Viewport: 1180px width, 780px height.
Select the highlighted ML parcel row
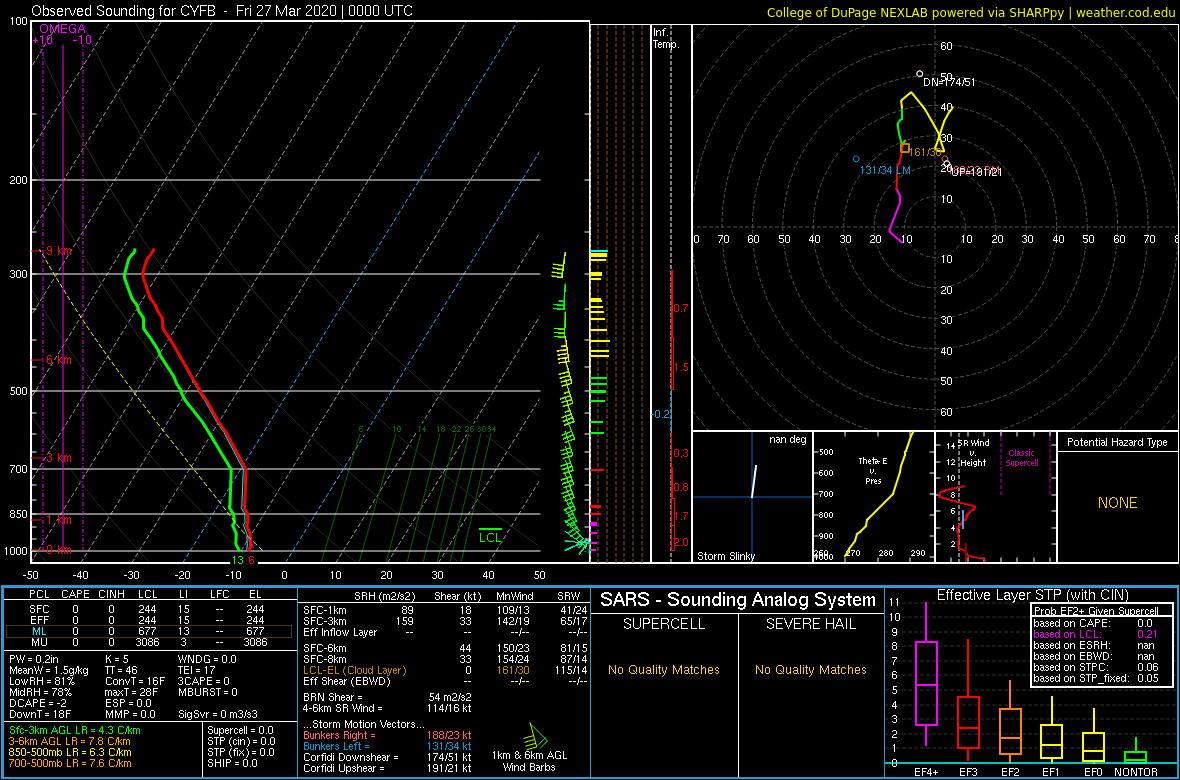(149, 632)
